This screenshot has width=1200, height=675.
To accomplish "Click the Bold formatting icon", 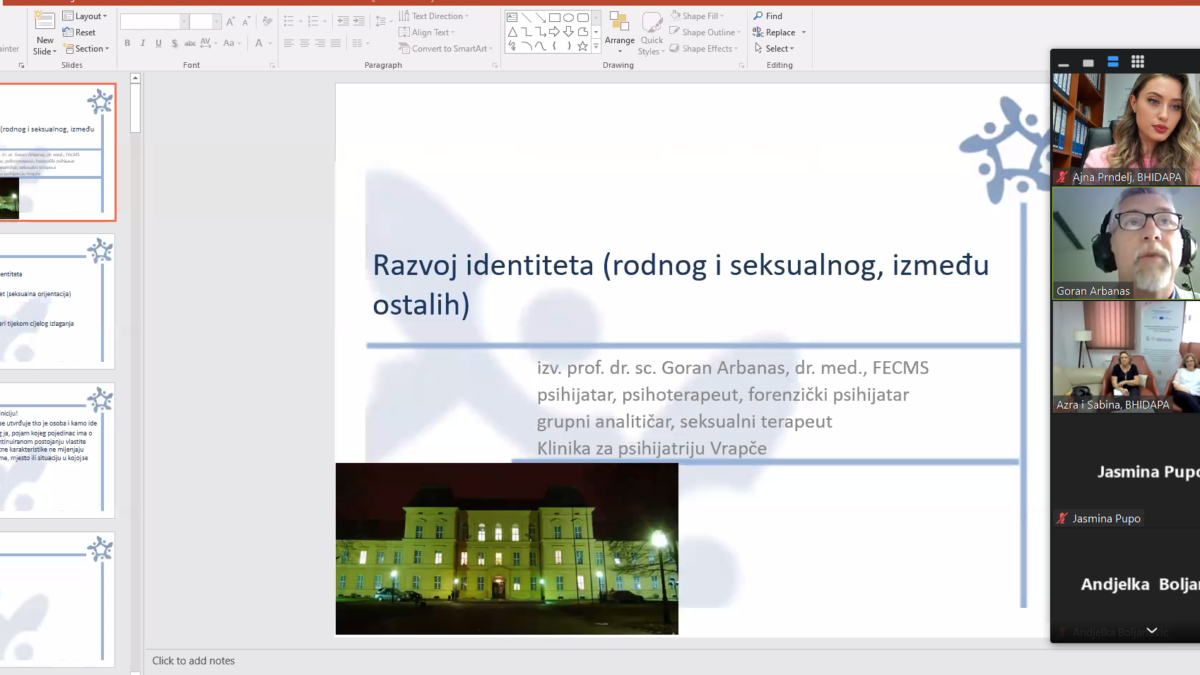I will (x=127, y=43).
